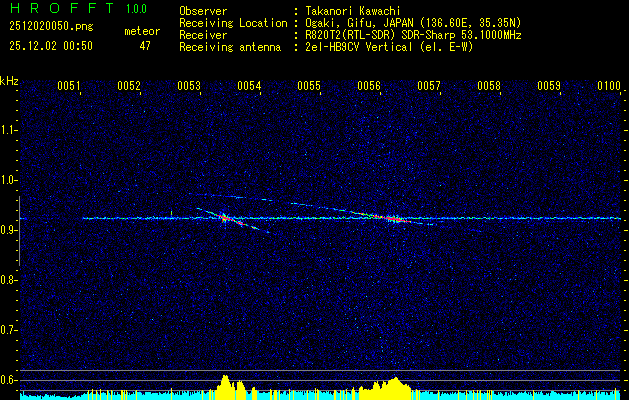This screenshot has width=629, height=400.
Task: Click the 0056 time marker
Action: point(369,86)
